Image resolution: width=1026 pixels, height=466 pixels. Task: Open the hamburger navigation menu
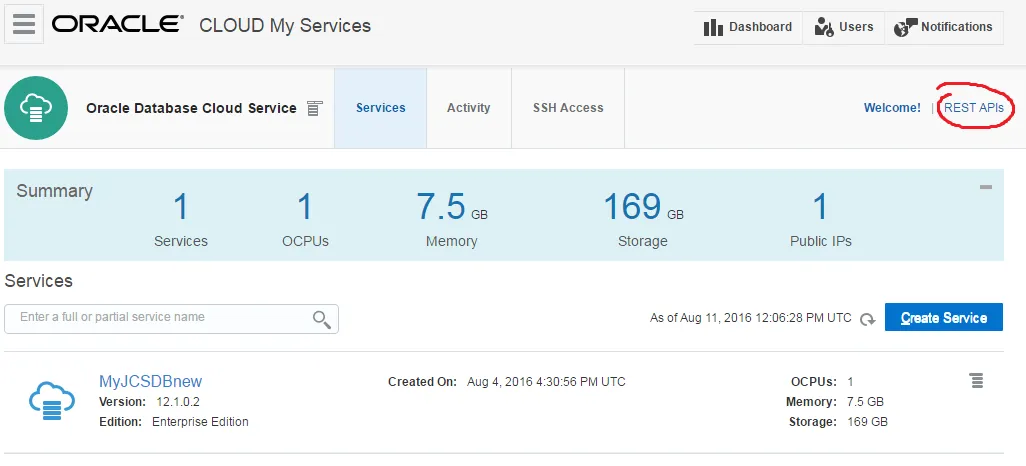[24, 25]
